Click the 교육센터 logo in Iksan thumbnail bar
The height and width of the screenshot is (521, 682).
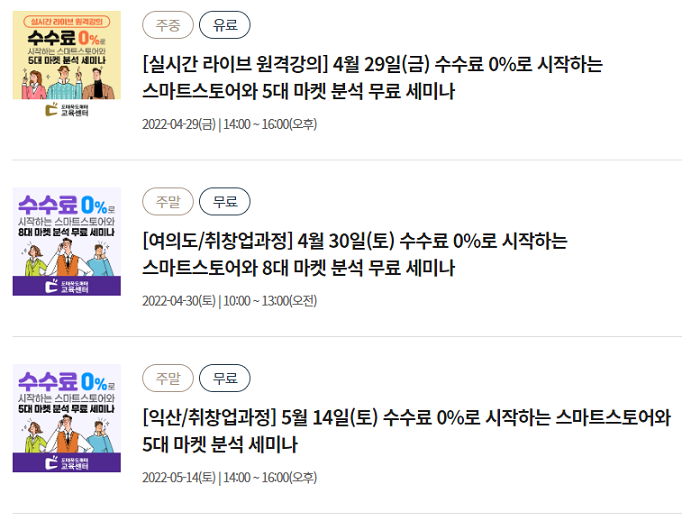tap(67, 463)
